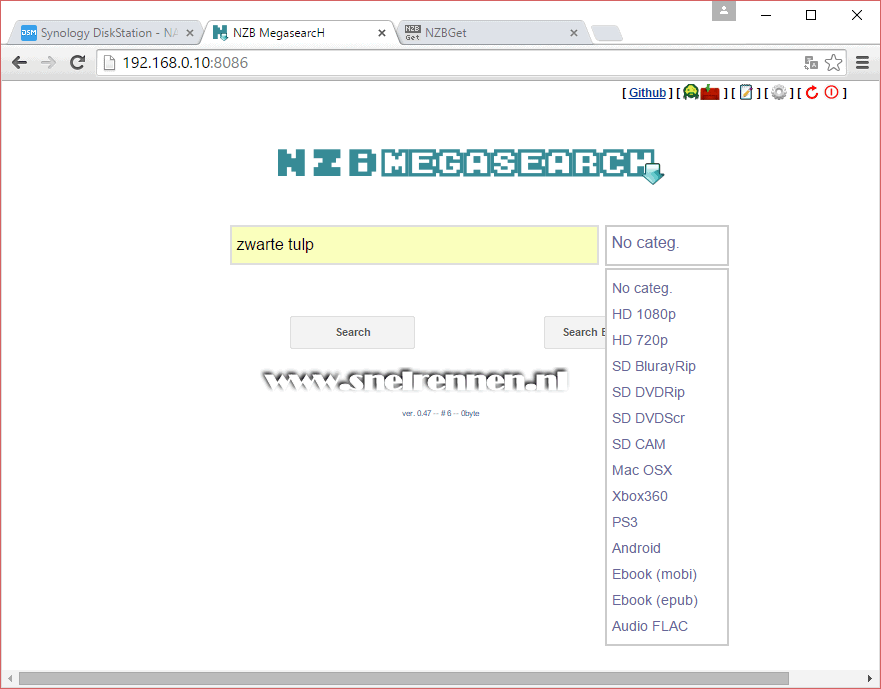Image resolution: width=881 pixels, height=689 pixels.
Task: Click the horizontal scrollbar thumb
Action: pyautogui.click(x=403, y=678)
